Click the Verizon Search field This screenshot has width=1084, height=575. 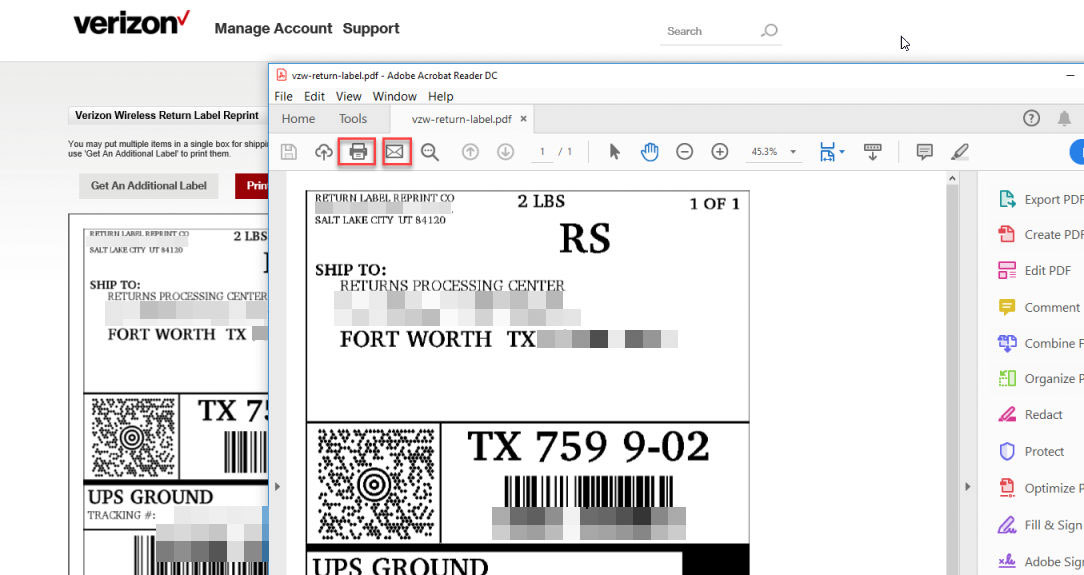pyautogui.click(x=710, y=31)
